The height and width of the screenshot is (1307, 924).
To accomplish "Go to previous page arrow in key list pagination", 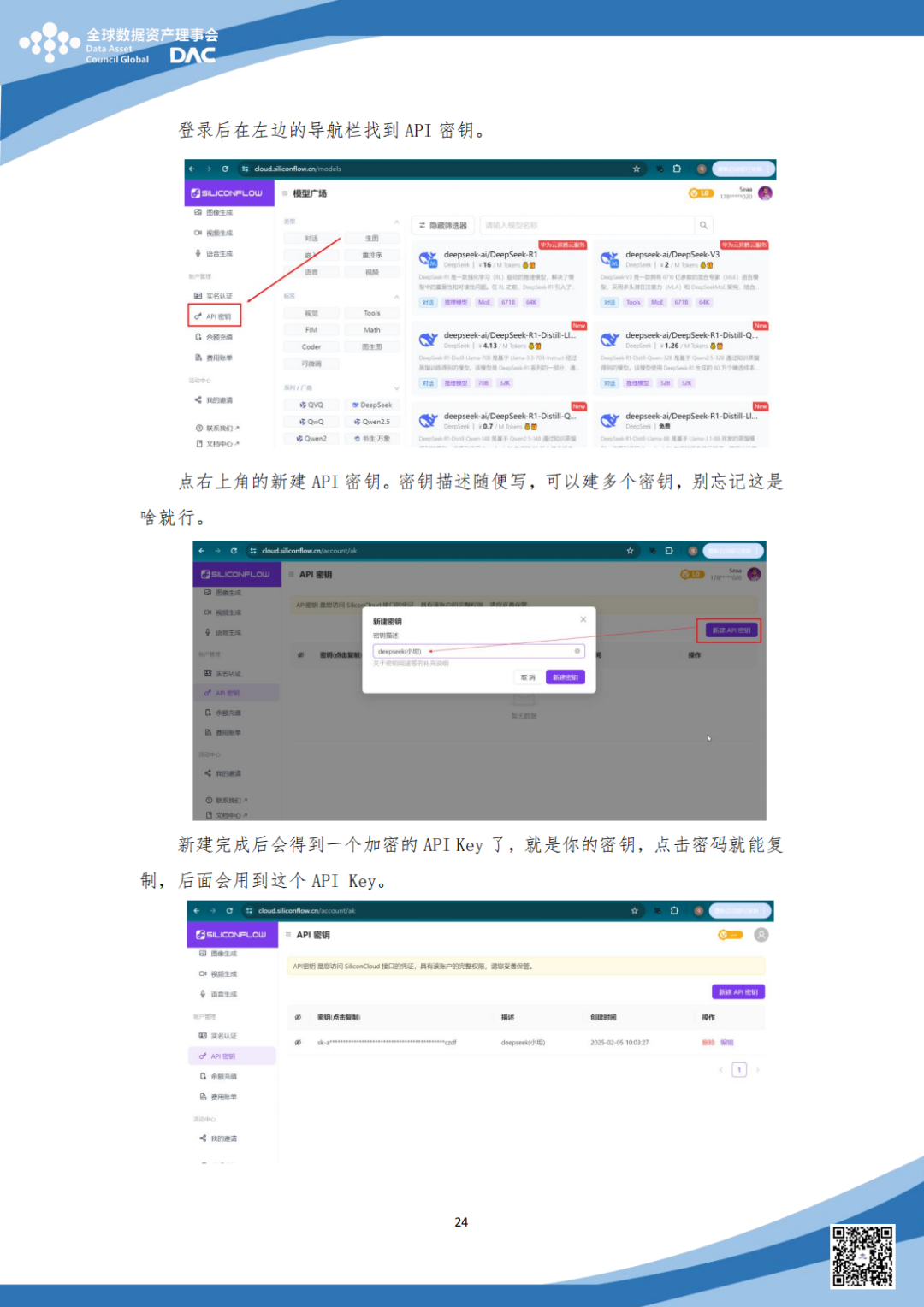I will (721, 1069).
